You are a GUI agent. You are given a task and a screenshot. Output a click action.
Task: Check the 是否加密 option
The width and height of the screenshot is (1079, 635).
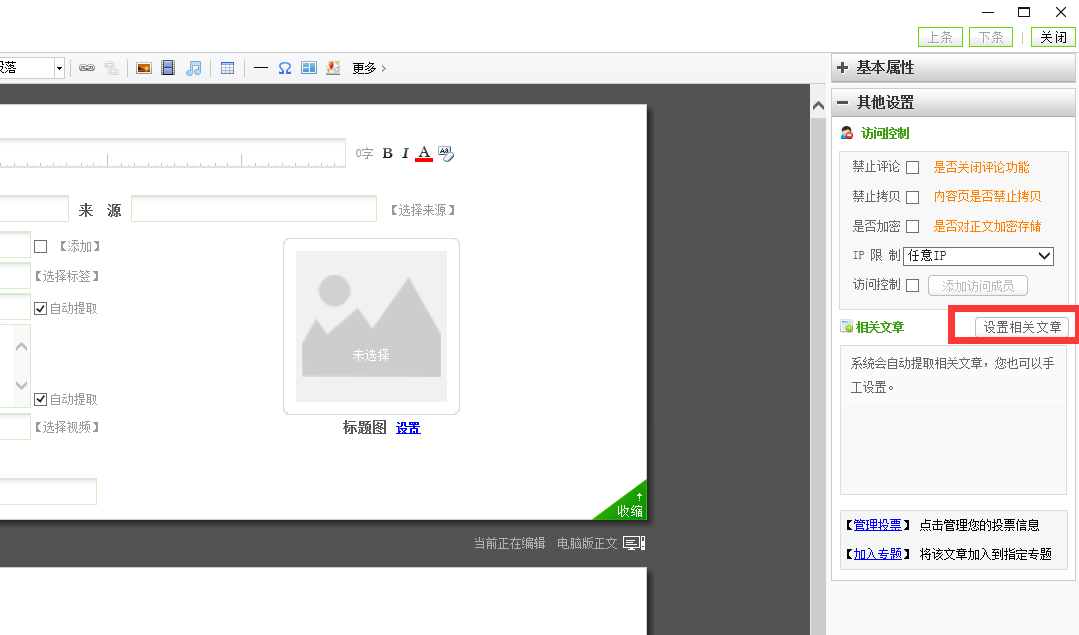coord(912,227)
